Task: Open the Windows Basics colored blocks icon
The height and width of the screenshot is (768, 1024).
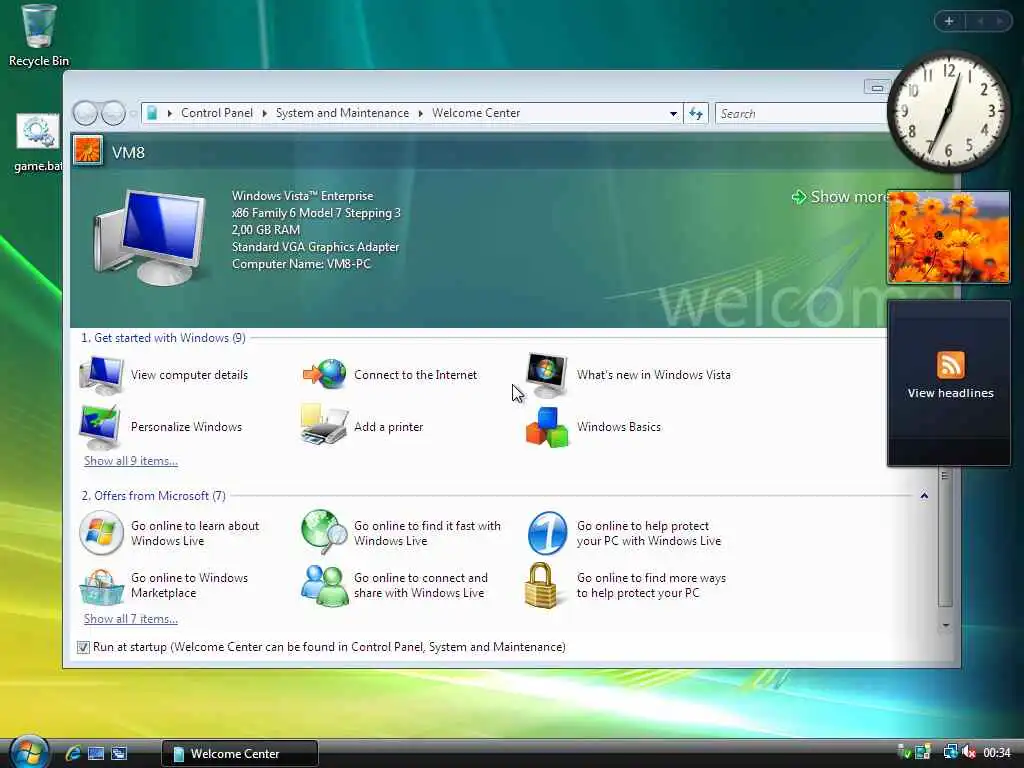Action: click(x=547, y=427)
